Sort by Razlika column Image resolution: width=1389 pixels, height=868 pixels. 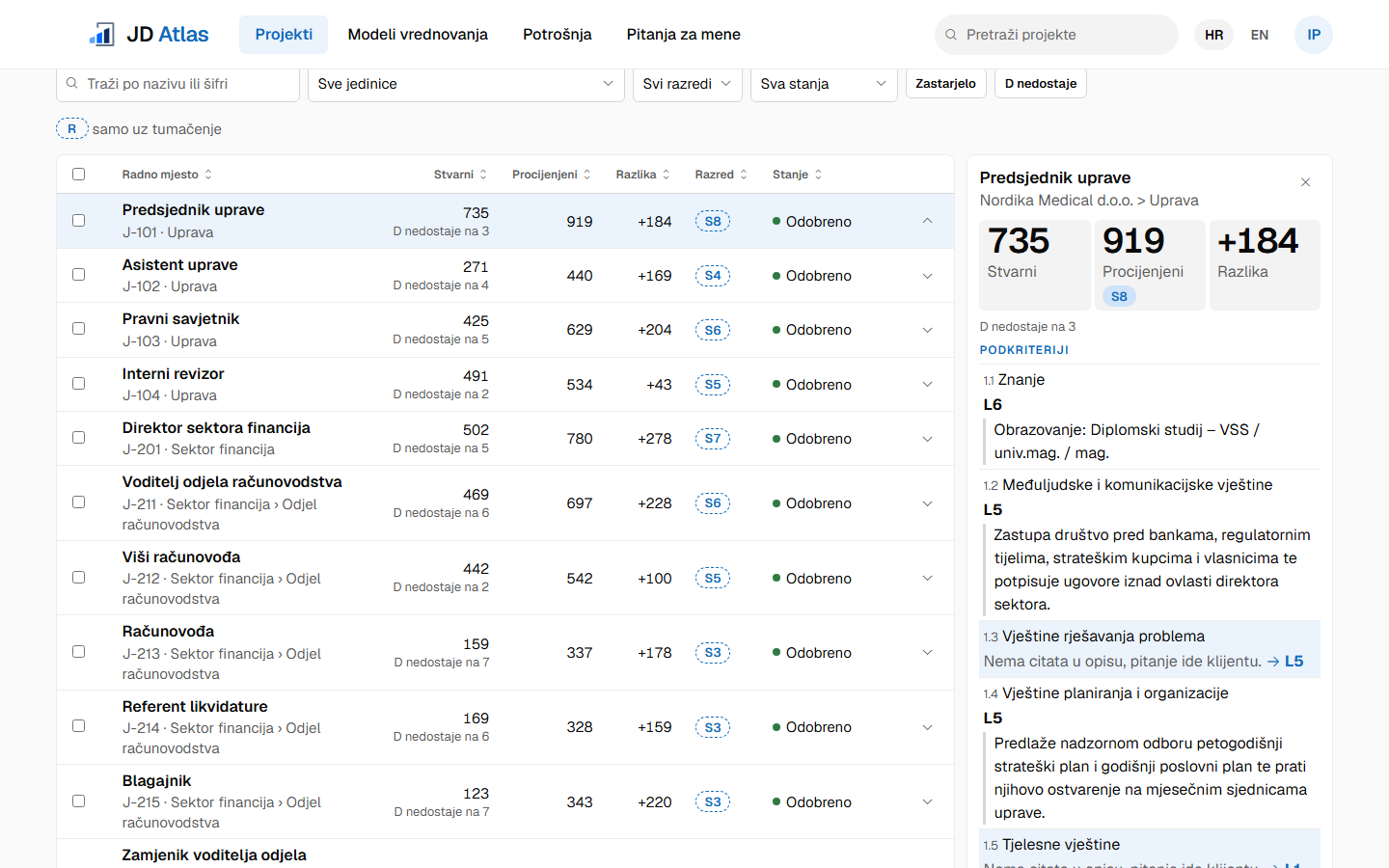click(642, 175)
